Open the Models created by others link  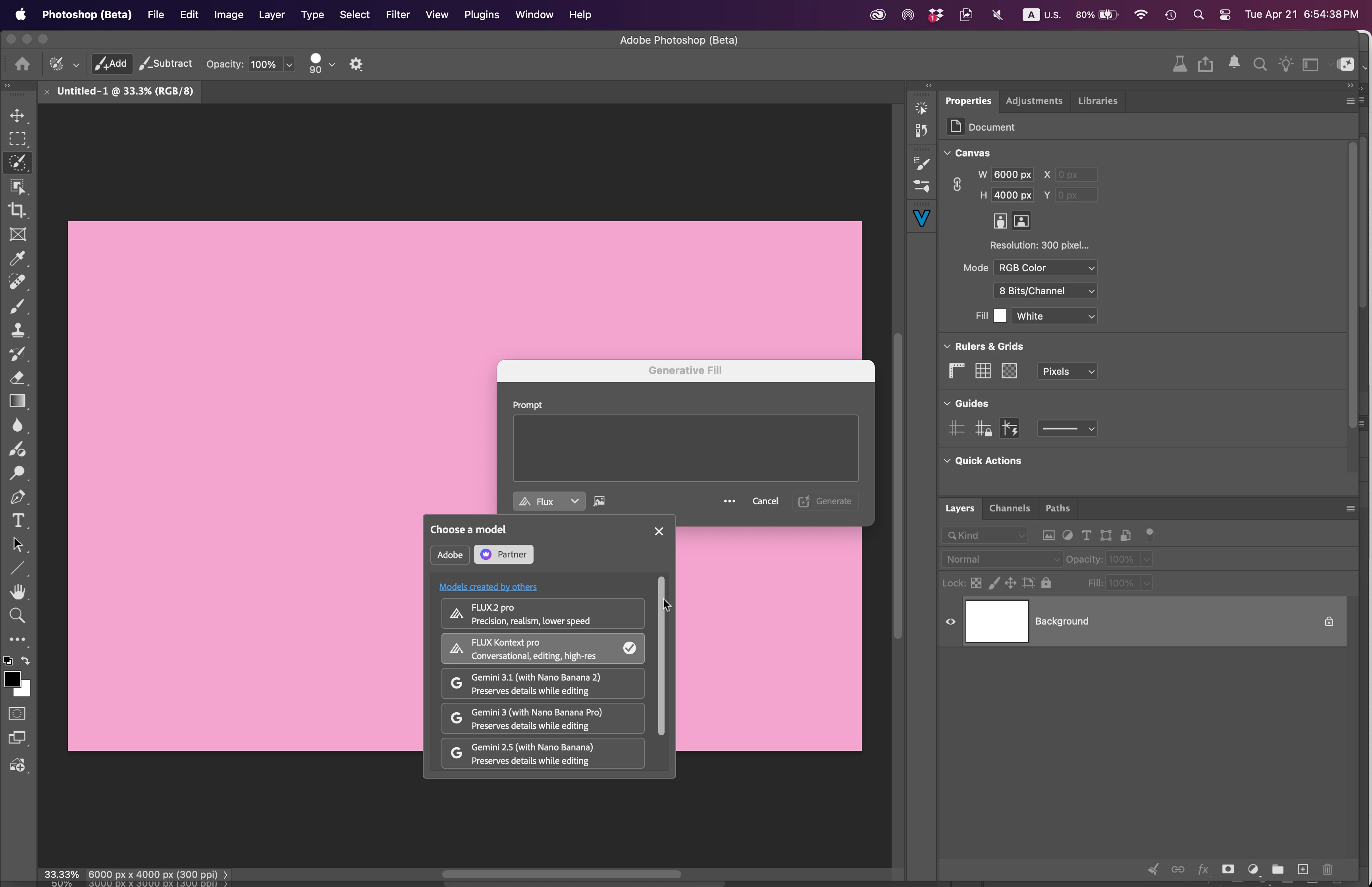click(488, 586)
